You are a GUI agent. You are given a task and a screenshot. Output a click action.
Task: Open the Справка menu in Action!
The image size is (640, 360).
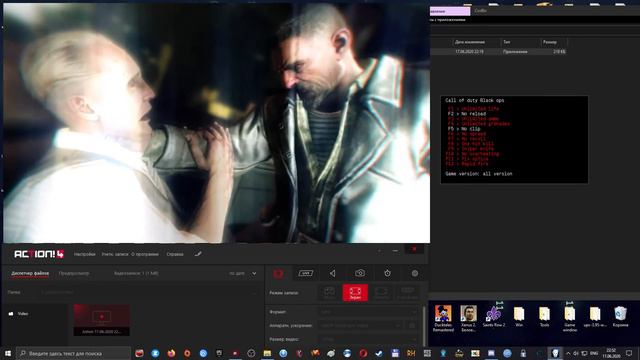[175, 254]
